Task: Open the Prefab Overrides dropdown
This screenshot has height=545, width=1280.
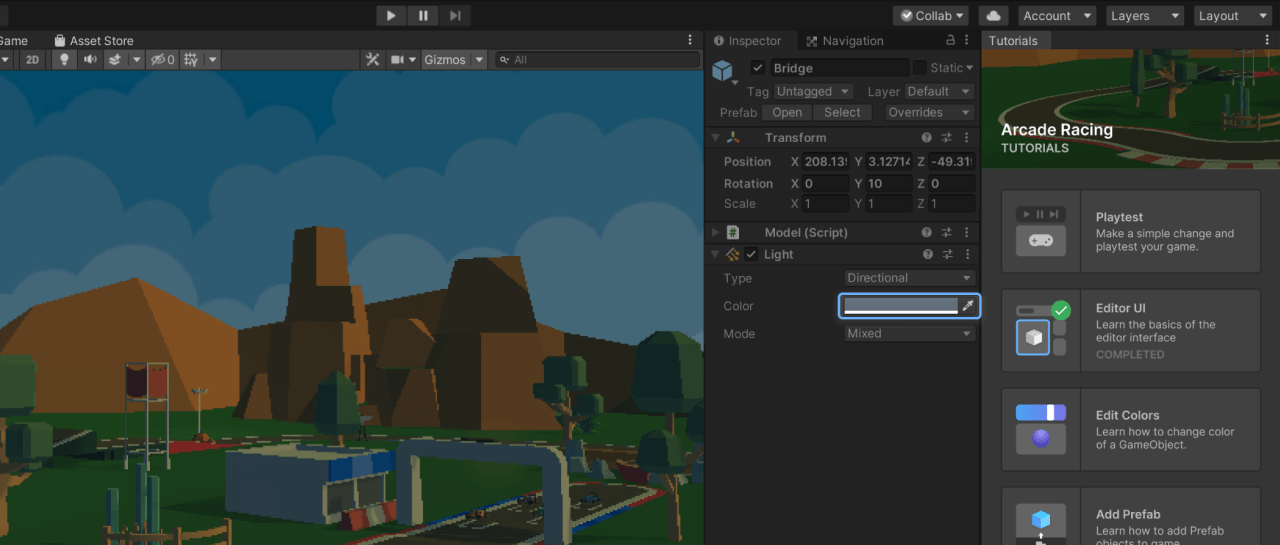Action: pyautogui.click(x=928, y=113)
